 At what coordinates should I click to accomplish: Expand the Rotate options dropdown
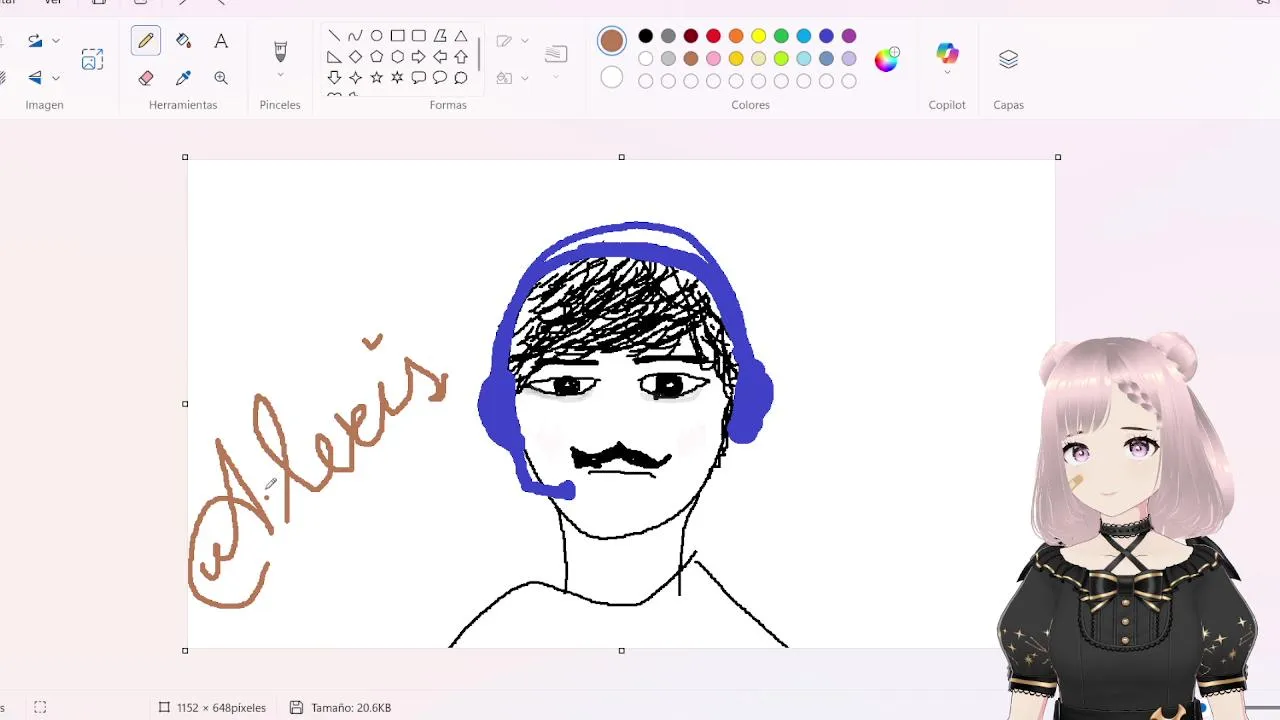point(56,41)
